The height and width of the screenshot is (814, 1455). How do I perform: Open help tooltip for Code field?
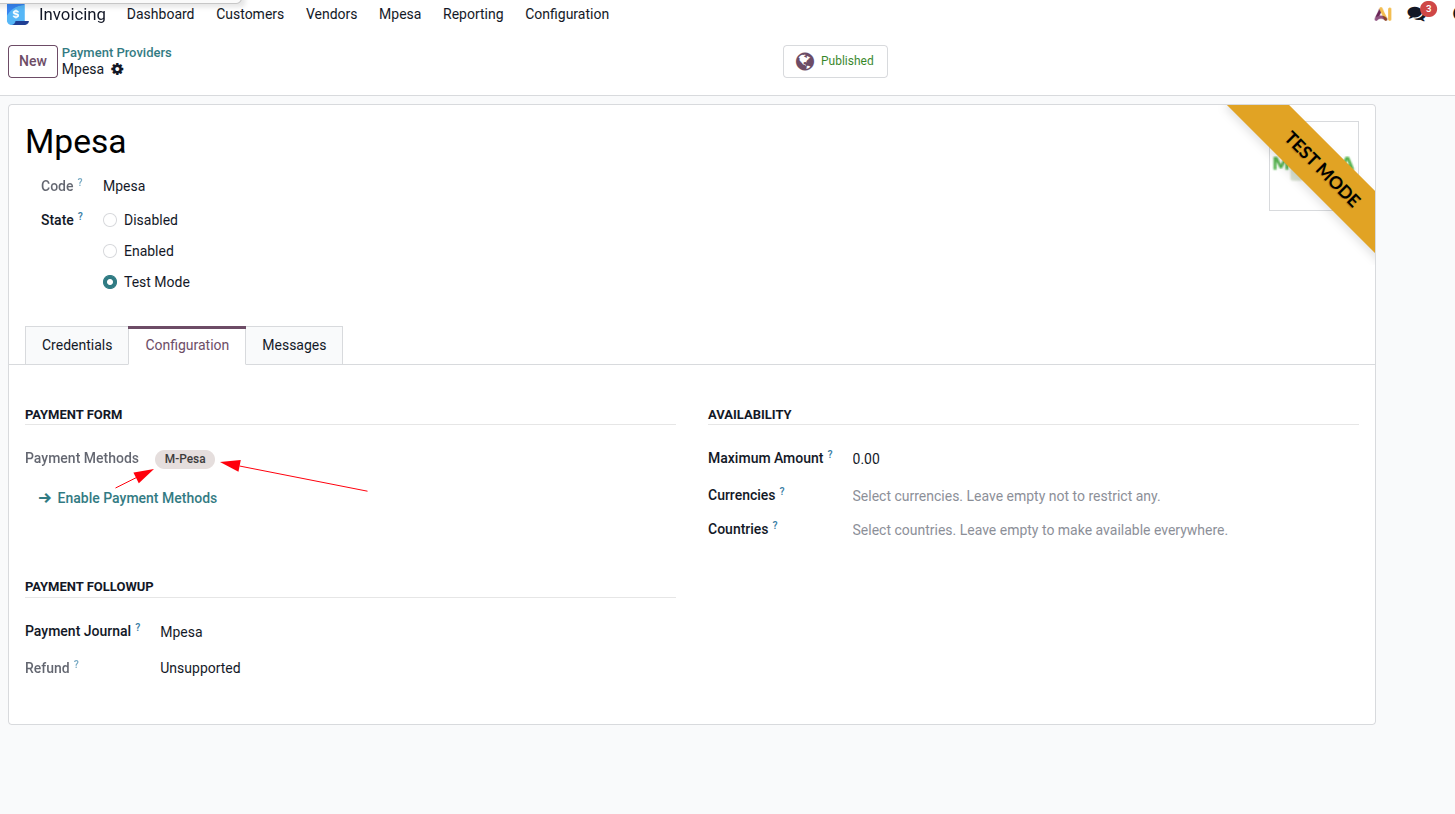pos(80,182)
